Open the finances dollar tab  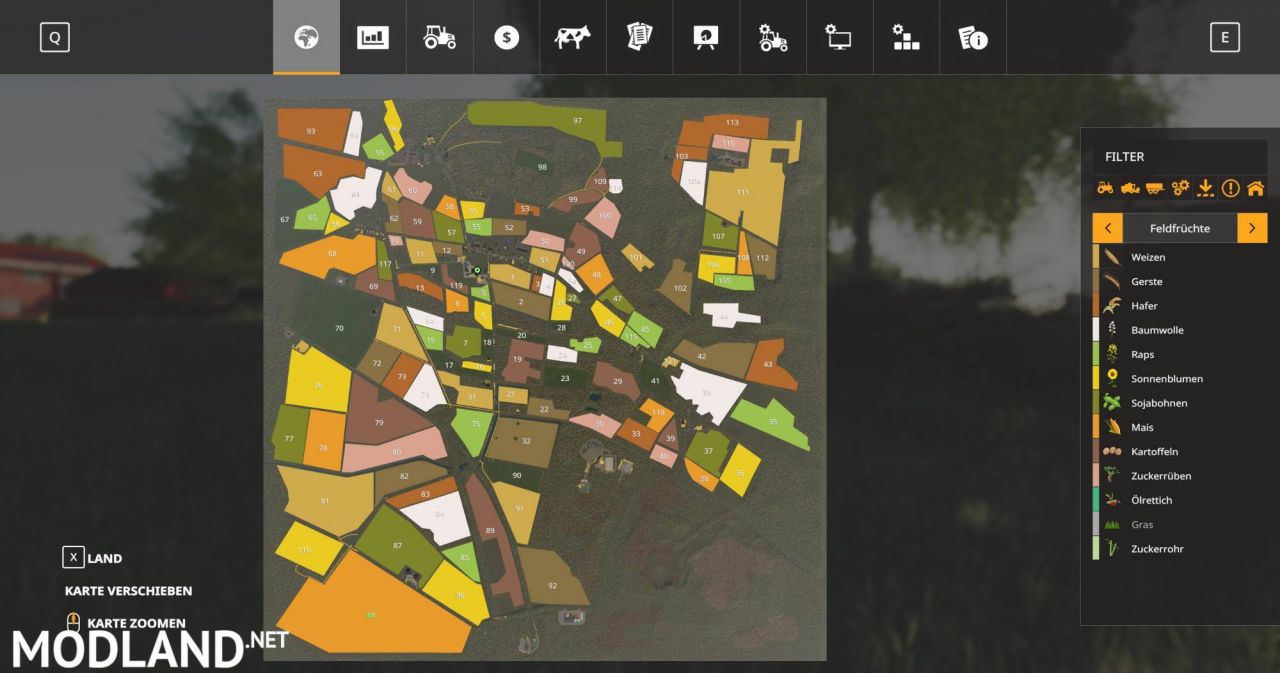click(x=506, y=37)
